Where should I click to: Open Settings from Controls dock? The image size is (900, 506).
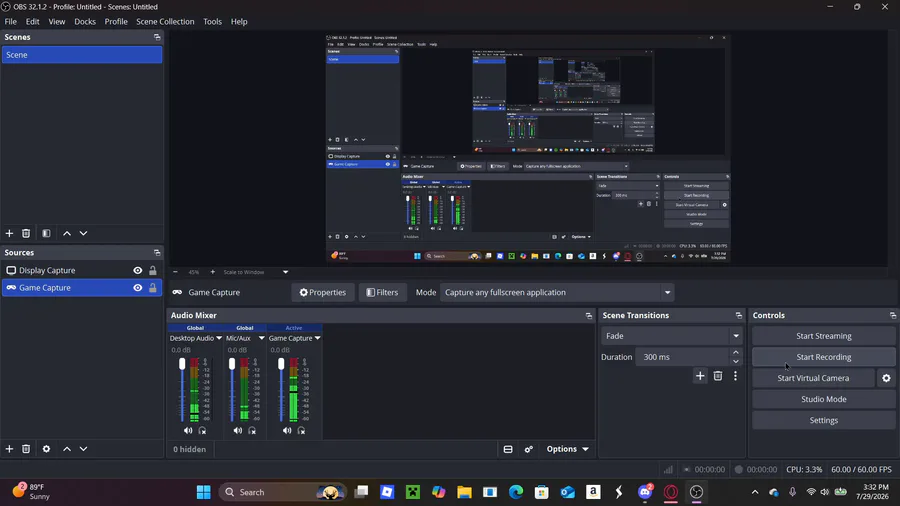[824, 421]
